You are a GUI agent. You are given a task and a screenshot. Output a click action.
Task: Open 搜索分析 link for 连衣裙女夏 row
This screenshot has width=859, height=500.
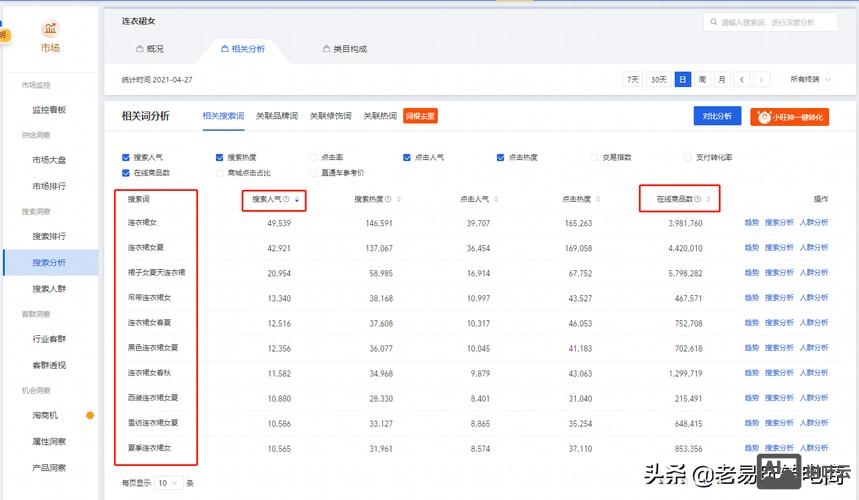tap(779, 248)
